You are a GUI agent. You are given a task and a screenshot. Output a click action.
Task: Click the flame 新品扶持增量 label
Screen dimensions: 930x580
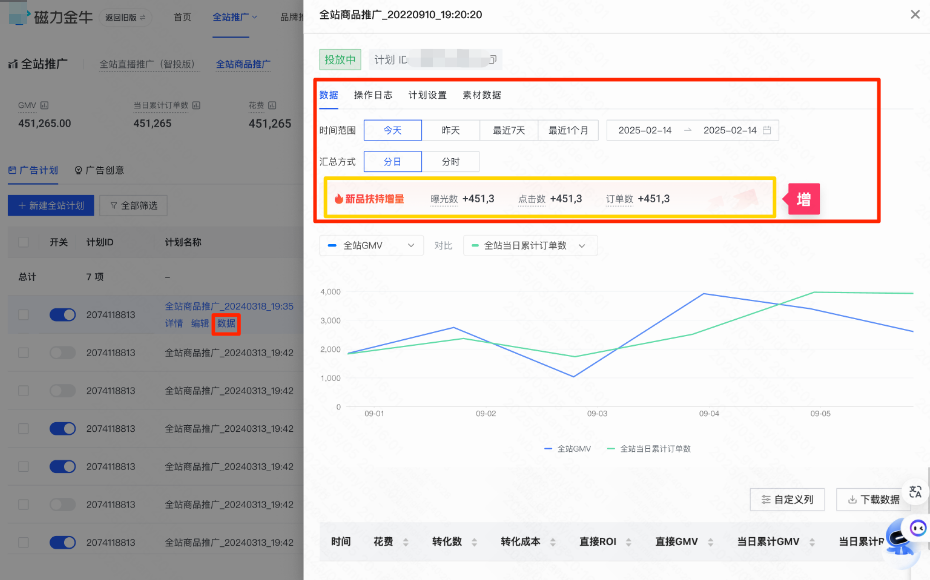[369, 199]
